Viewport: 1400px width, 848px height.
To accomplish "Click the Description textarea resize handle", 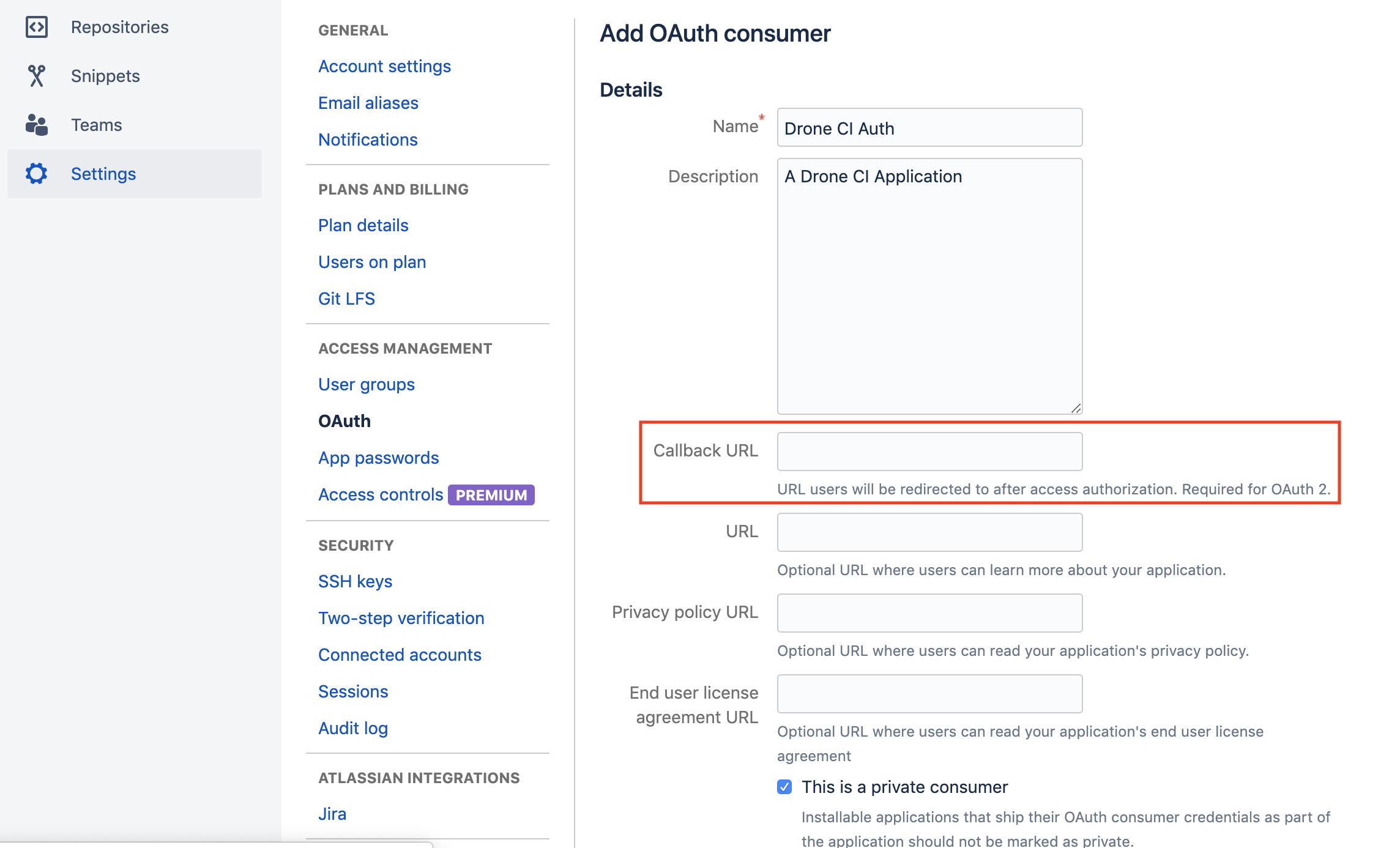I will pyautogui.click(x=1076, y=408).
